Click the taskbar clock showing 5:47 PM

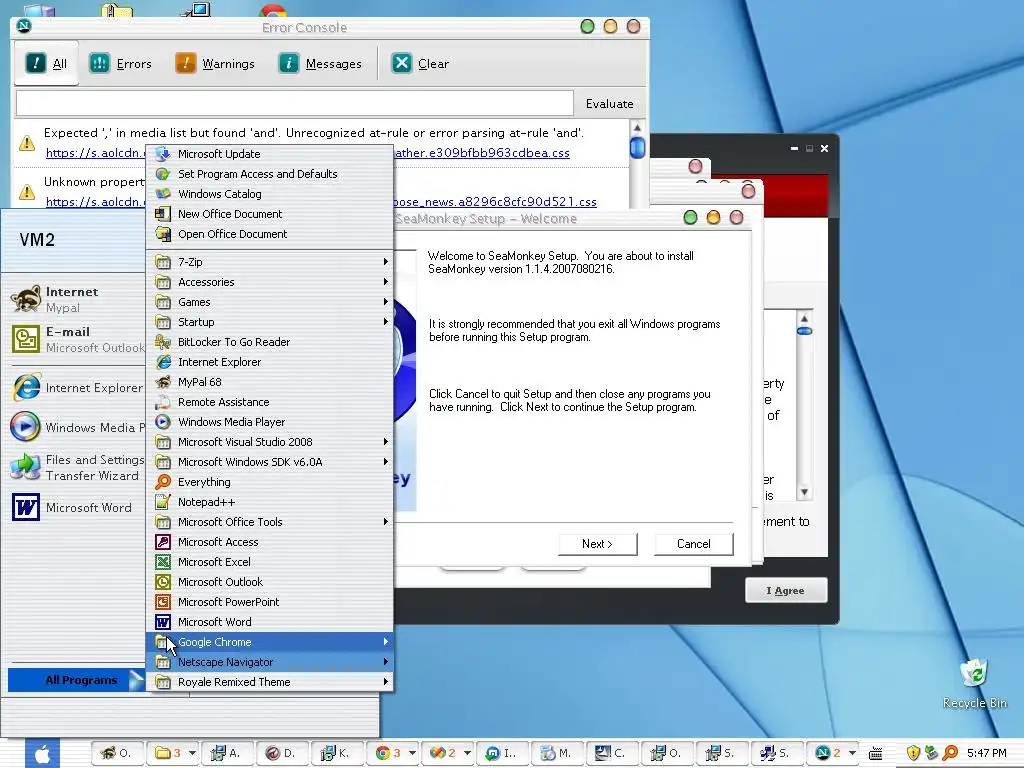[987, 754]
